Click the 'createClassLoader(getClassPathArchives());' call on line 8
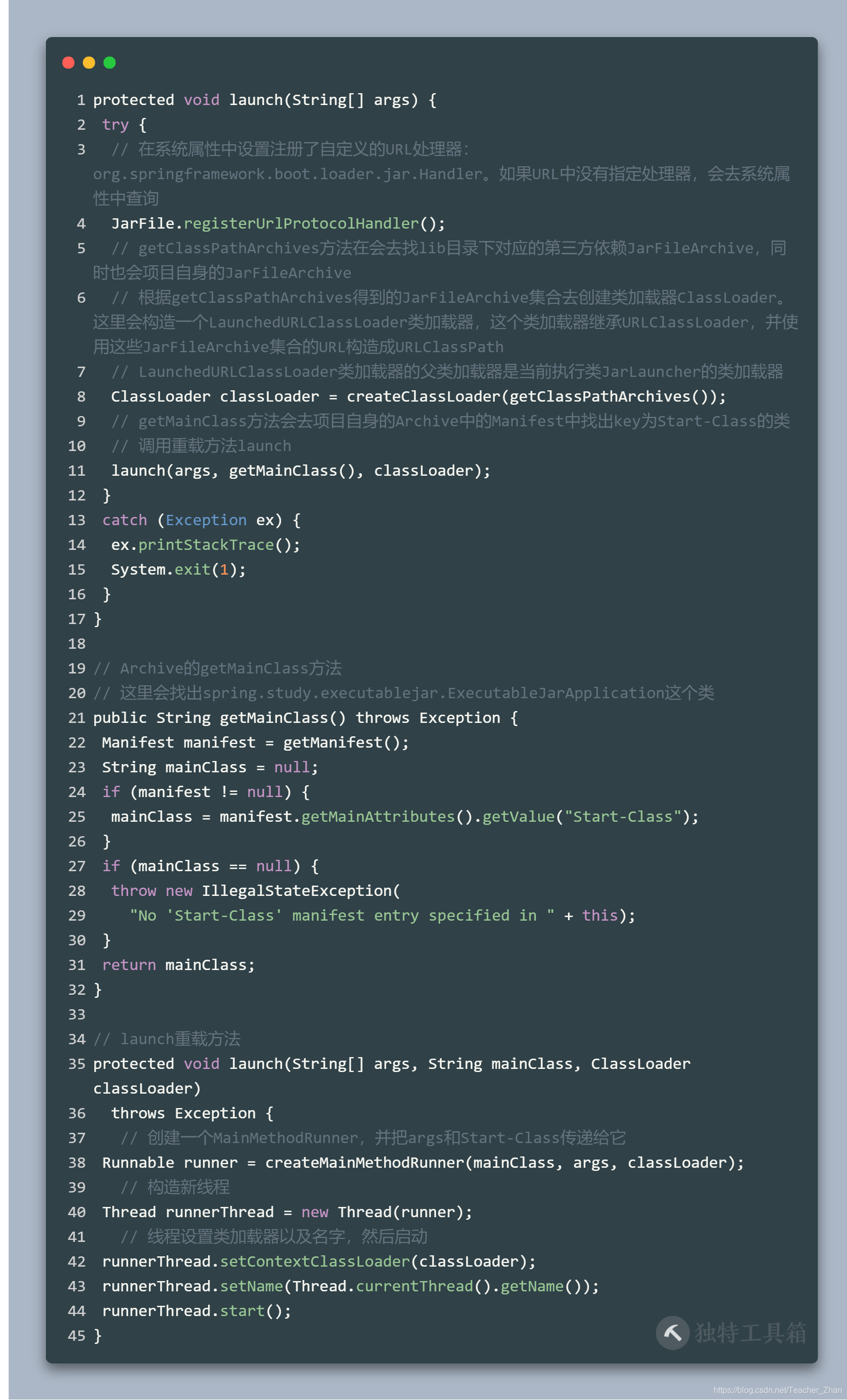Viewport: 847px width, 1400px height. [537, 396]
